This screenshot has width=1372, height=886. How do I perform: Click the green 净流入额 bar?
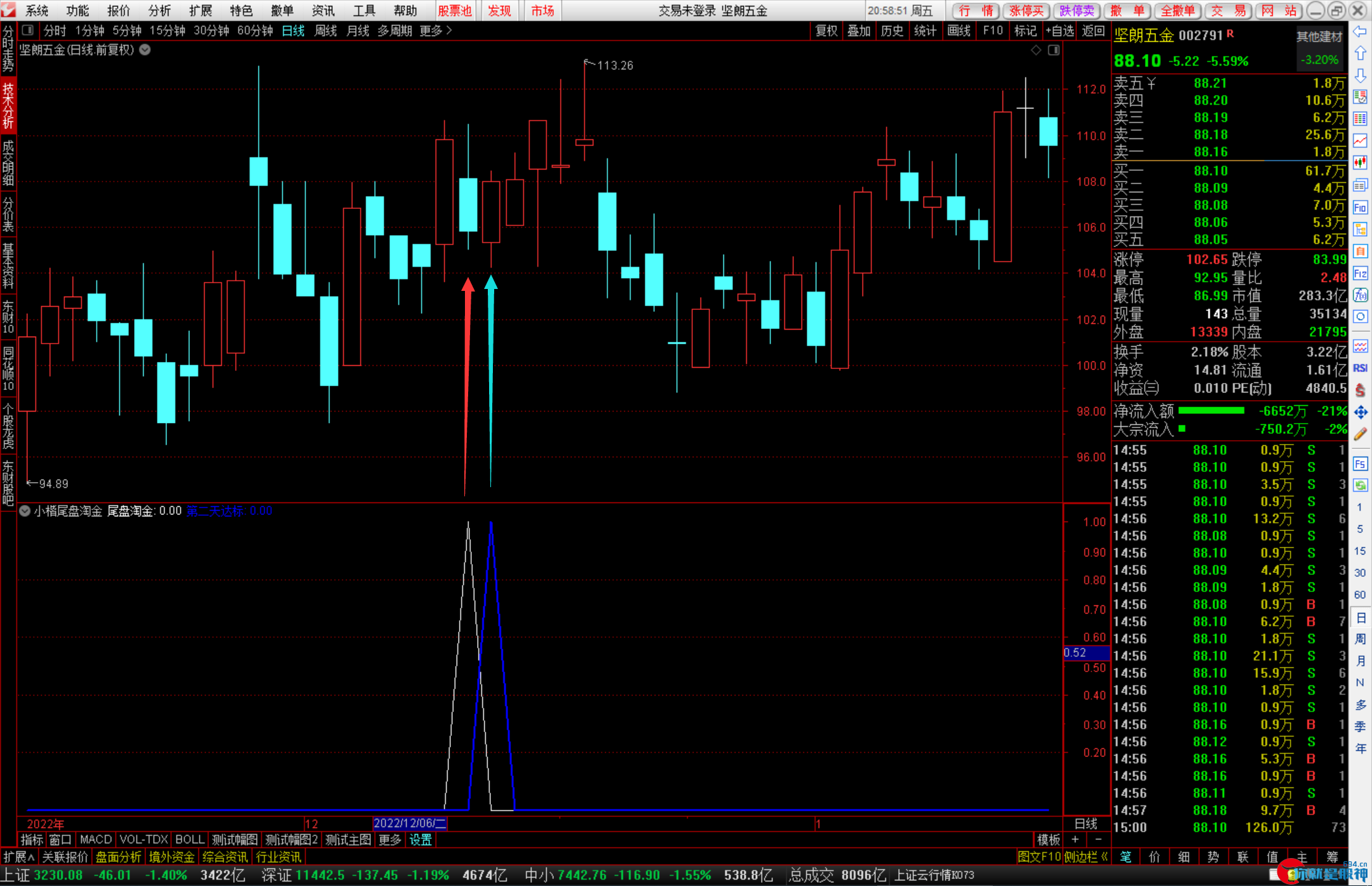click(x=1211, y=411)
